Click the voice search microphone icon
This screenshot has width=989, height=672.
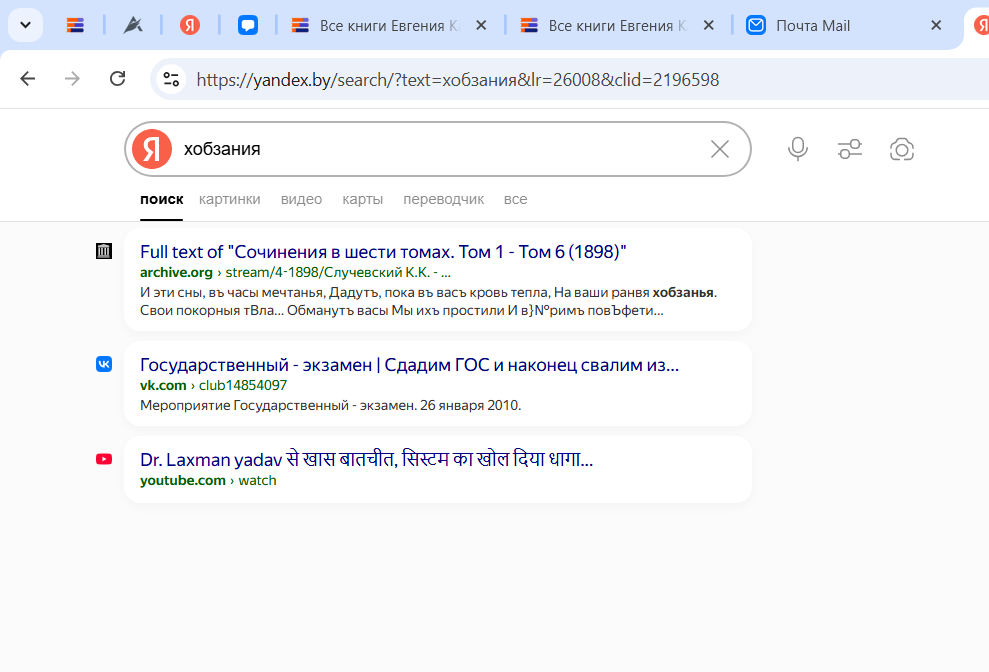click(x=797, y=149)
